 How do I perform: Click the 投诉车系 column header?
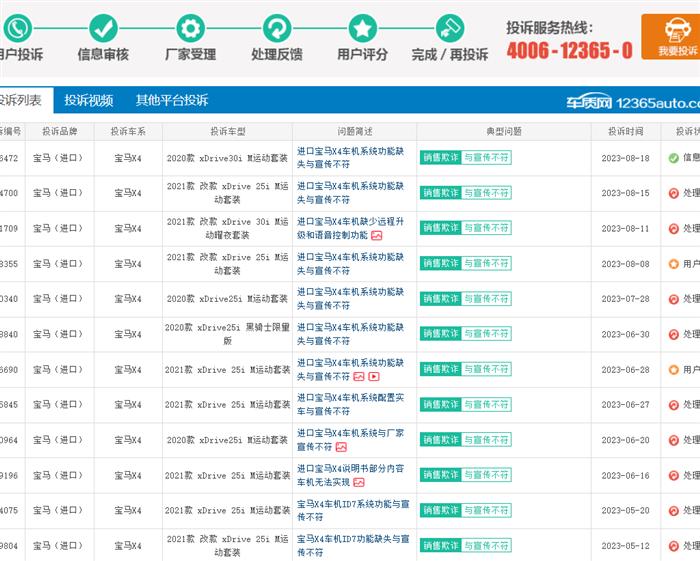128,131
